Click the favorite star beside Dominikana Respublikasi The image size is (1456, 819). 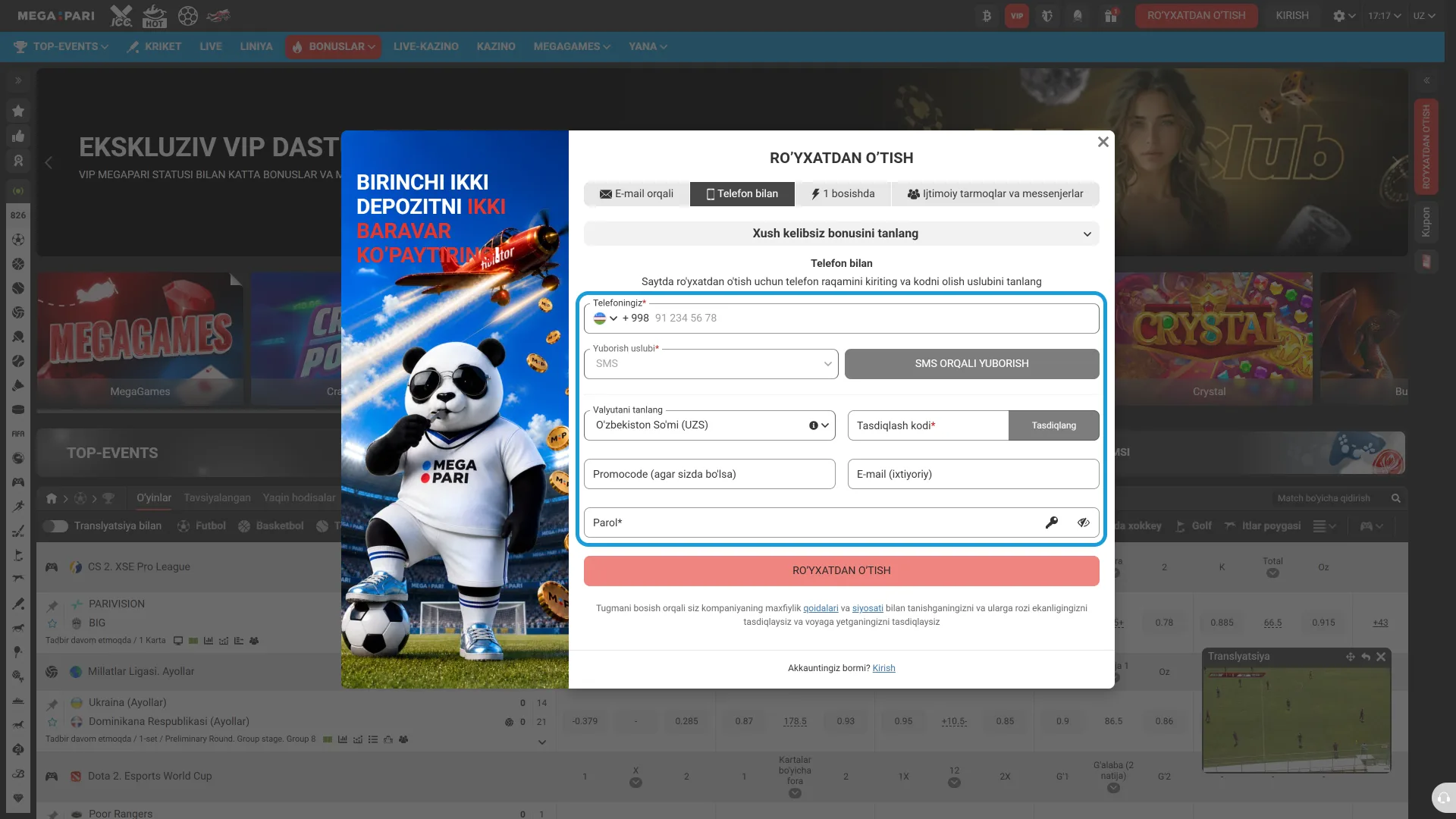point(52,722)
